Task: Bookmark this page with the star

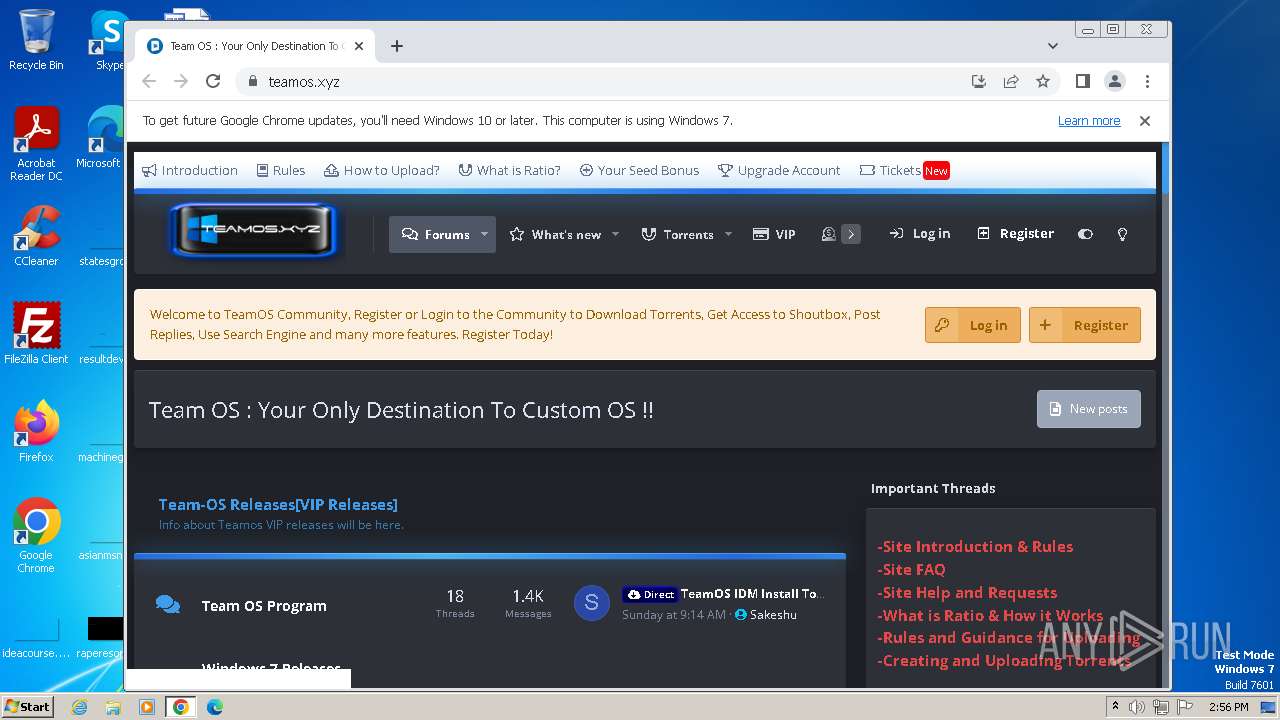Action: pos(1043,82)
